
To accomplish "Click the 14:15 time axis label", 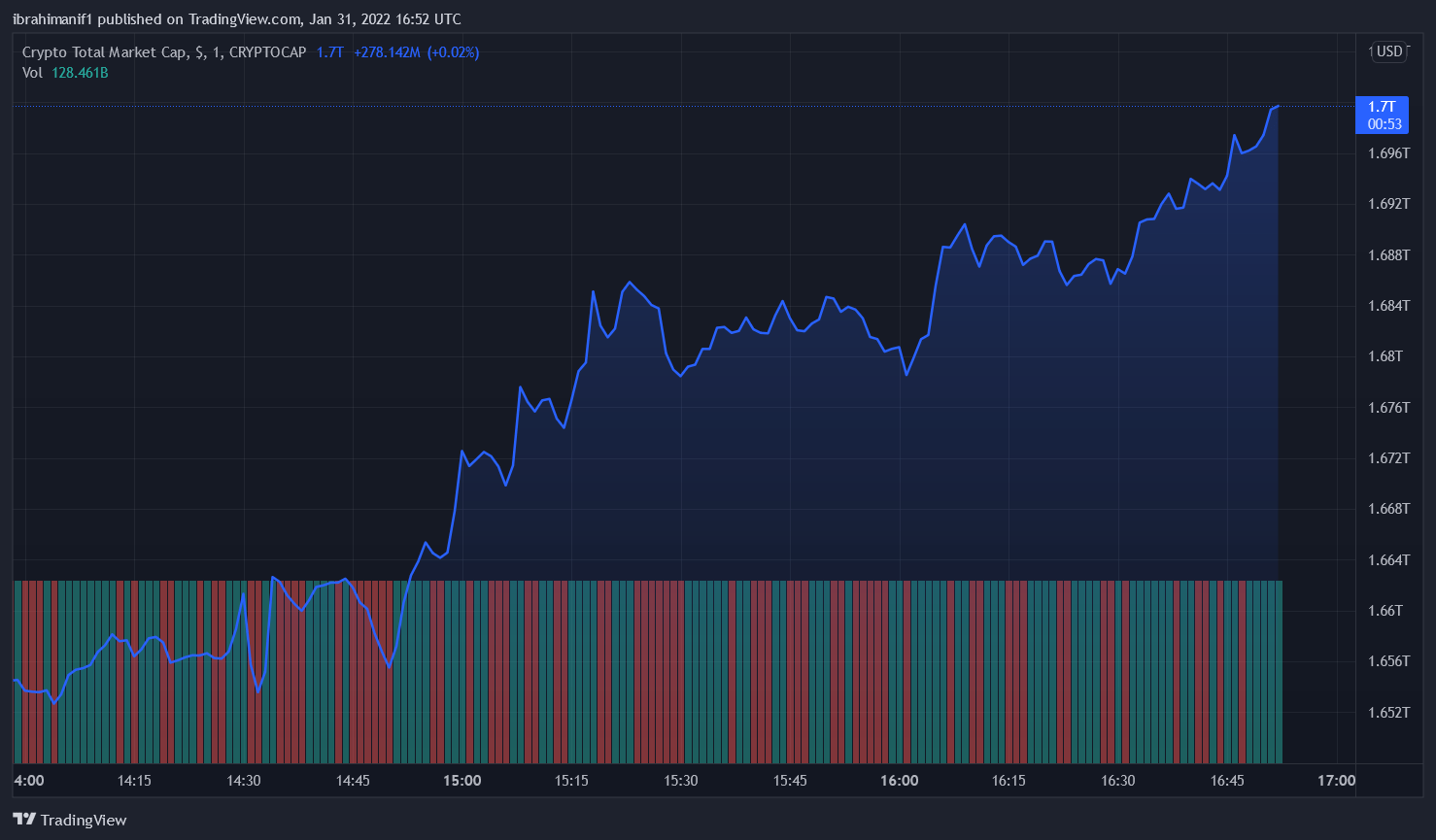I will coord(134,781).
